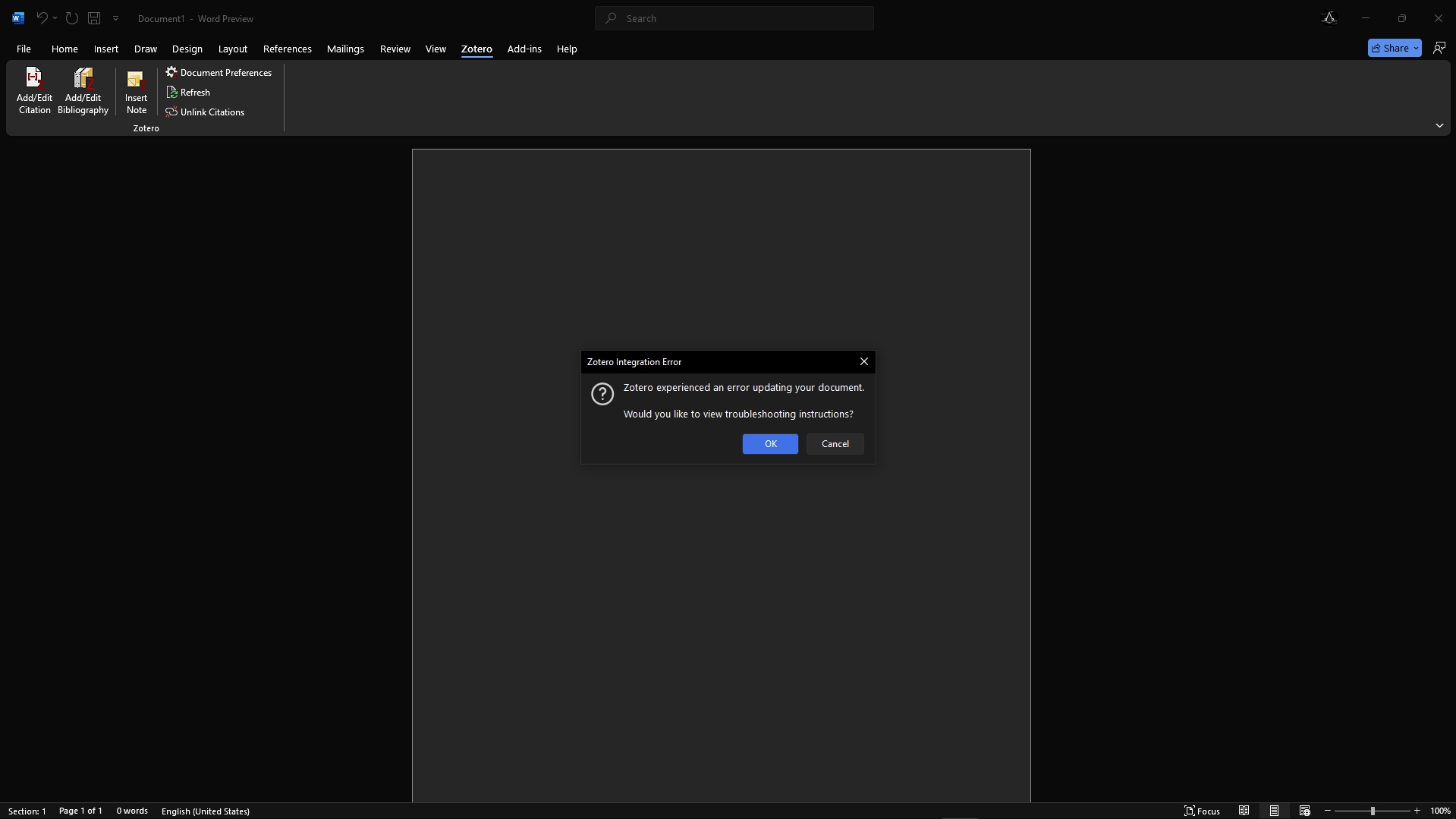The image size is (1456, 819).
Task: Click Page 1 of 1 in status bar
Action: pos(80,811)
